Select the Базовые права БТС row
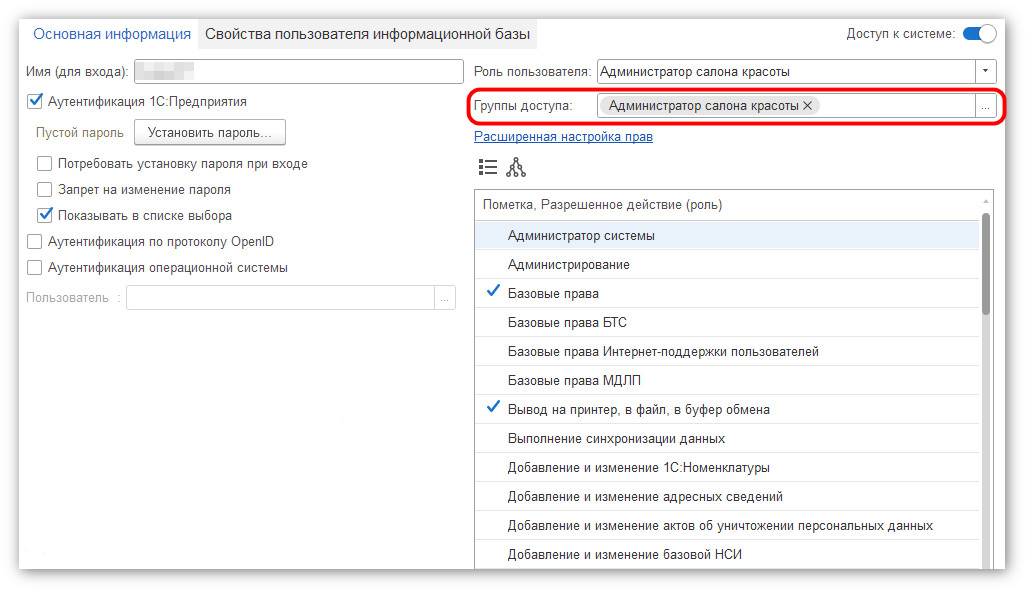This screenshot has width=1025, height=589. click(727, 322)
